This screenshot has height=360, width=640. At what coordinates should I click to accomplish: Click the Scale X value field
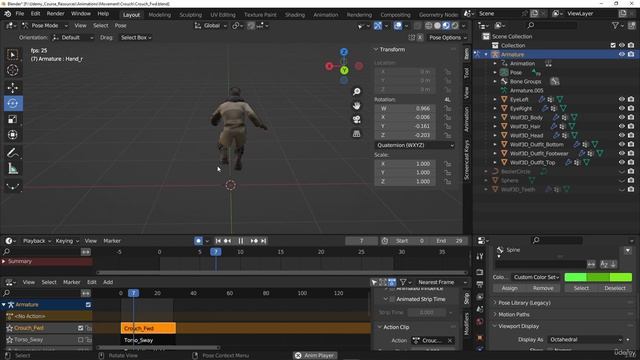click(x=405, y=164)
